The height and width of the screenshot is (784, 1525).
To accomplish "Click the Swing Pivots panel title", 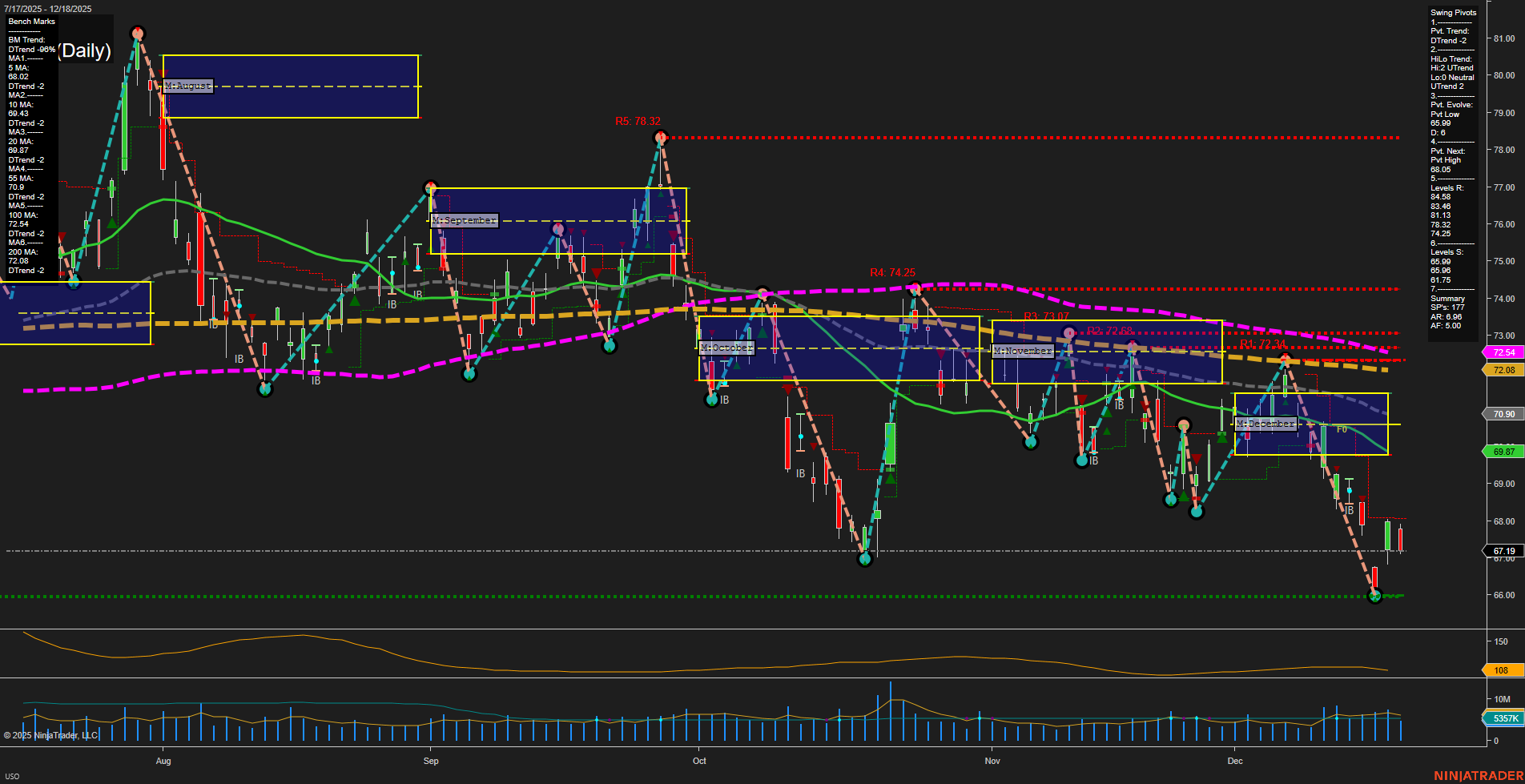I will (x=1452, y=12).
